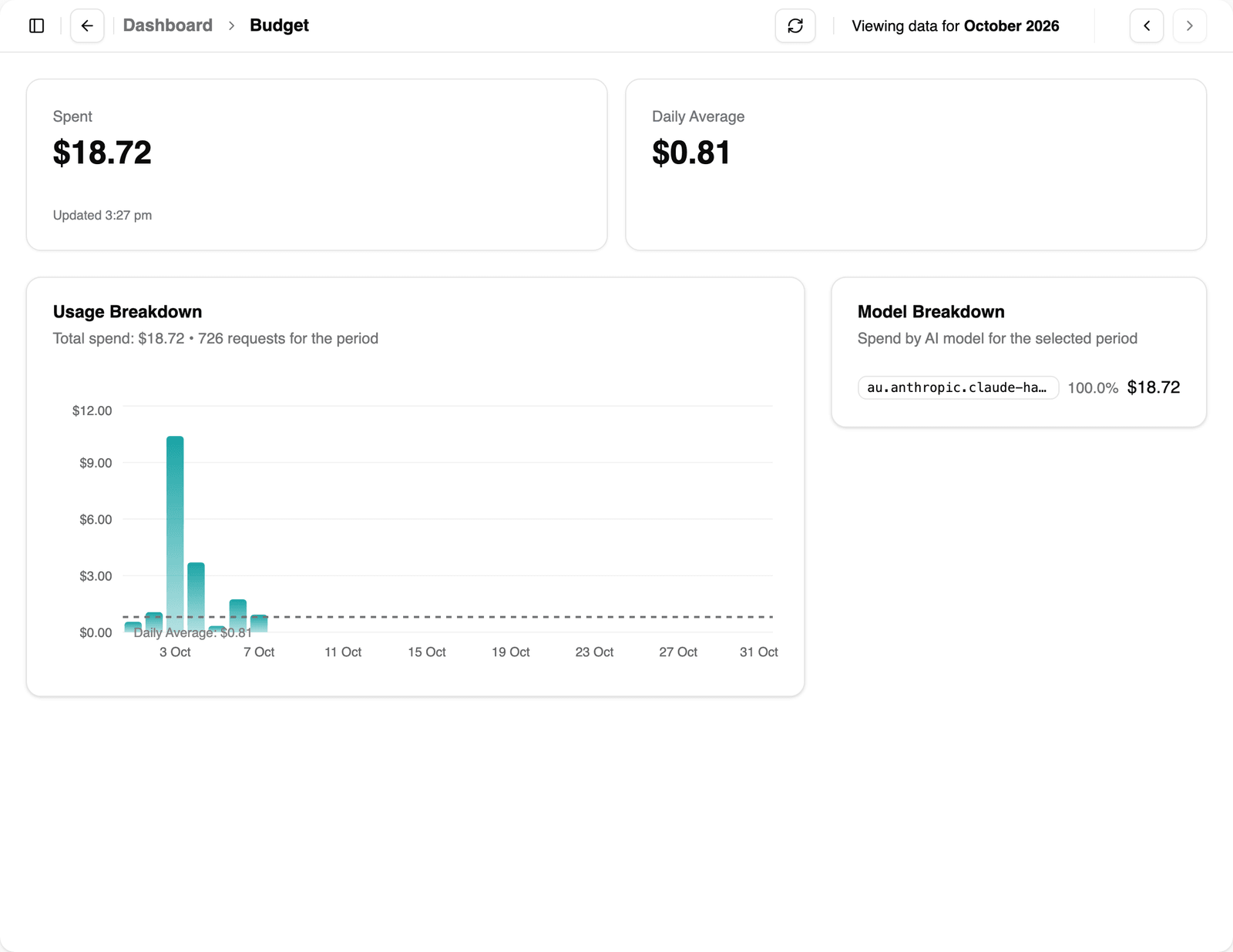Click the back arrow button
The height and width of the screenshot is (952, 1233).
click(87, 26)
